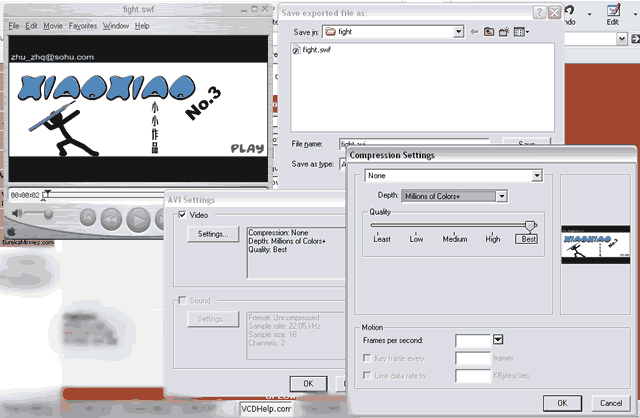Click PLAY text inside the movie
640x418 pixels.
247,149
